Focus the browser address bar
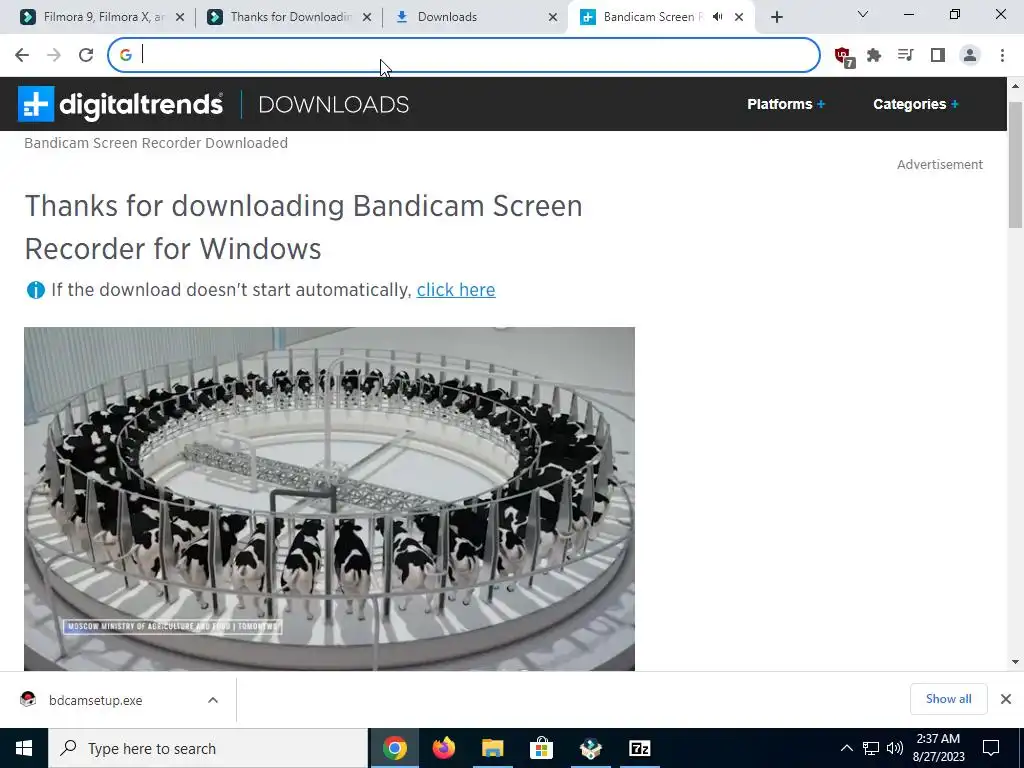Viewport: 1024px width, 768px height. coord(464,55)
